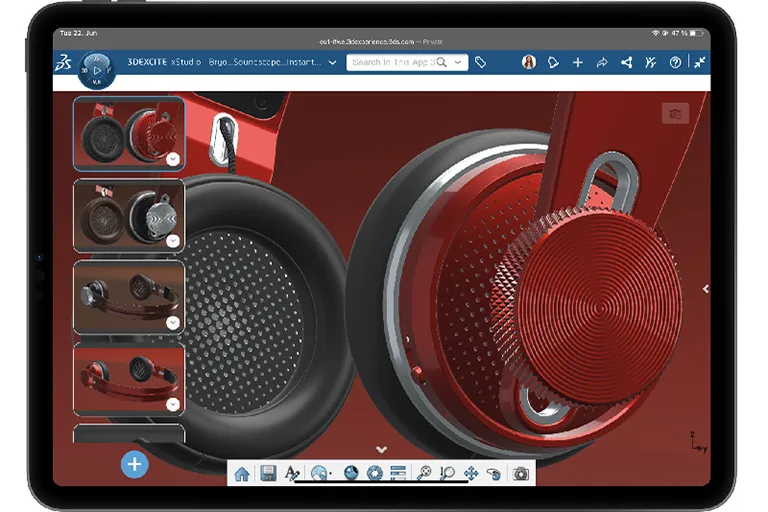The image size is (768, 512).
Task: Open the Help question mark icon
Action: 675,62
